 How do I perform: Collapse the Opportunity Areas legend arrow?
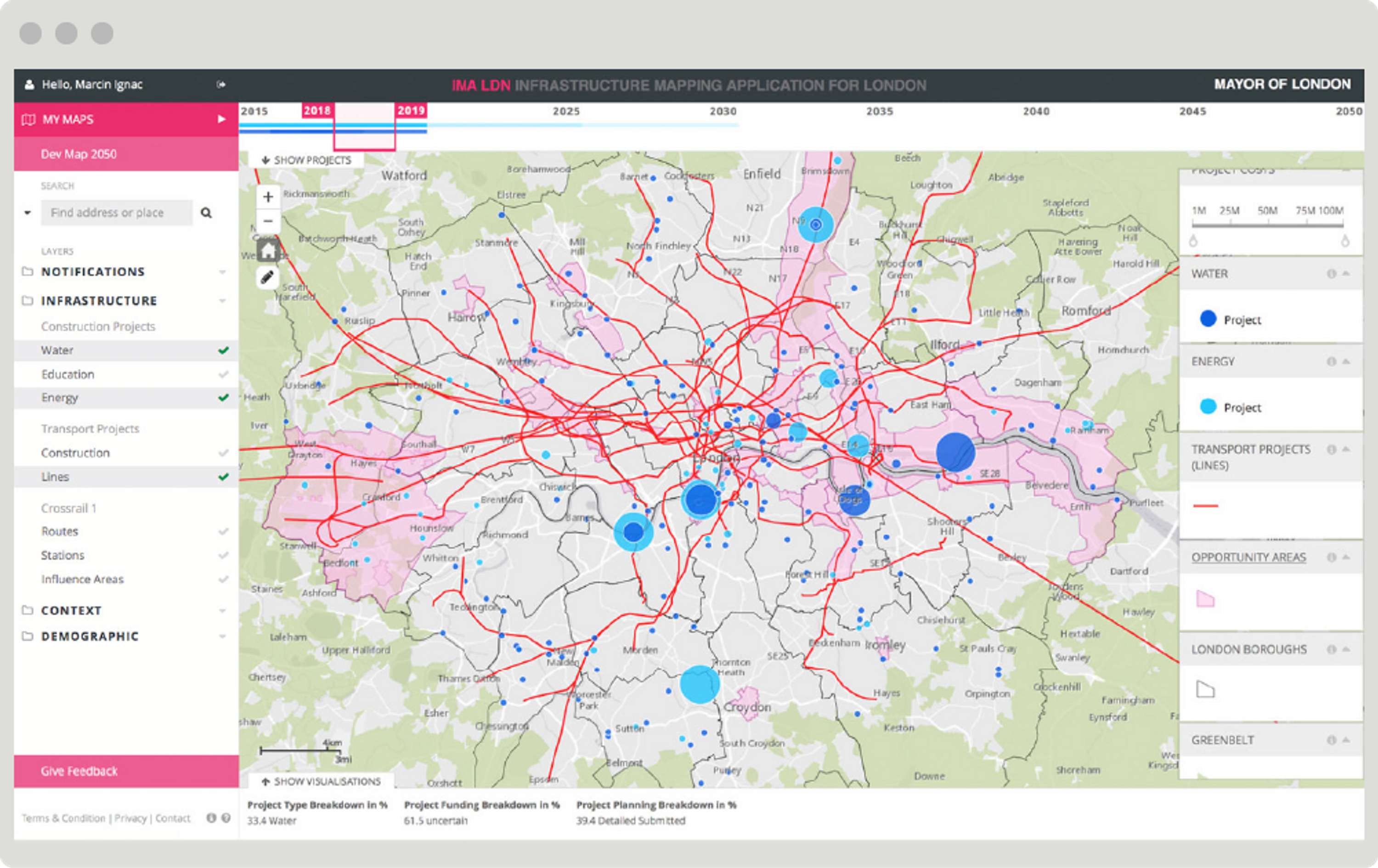[1346, 557]
